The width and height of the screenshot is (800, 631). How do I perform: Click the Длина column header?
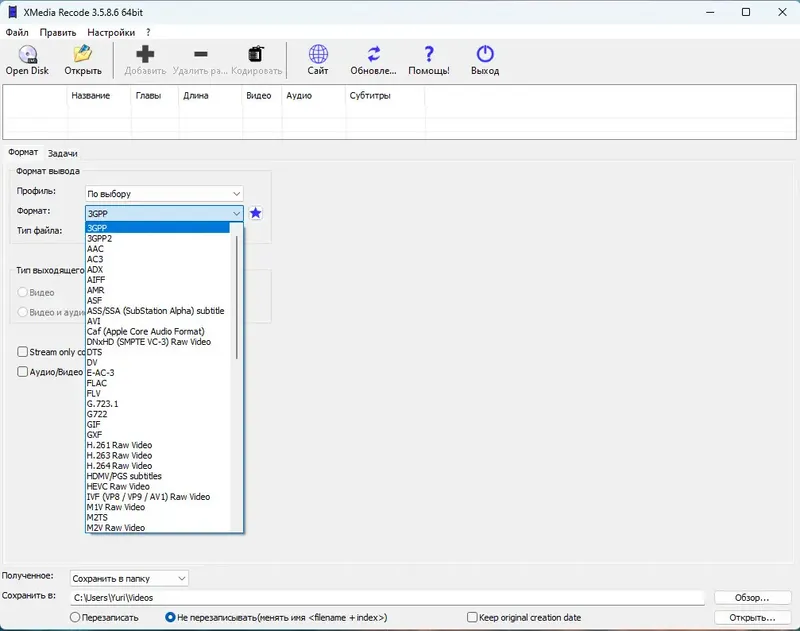[211, 95]
